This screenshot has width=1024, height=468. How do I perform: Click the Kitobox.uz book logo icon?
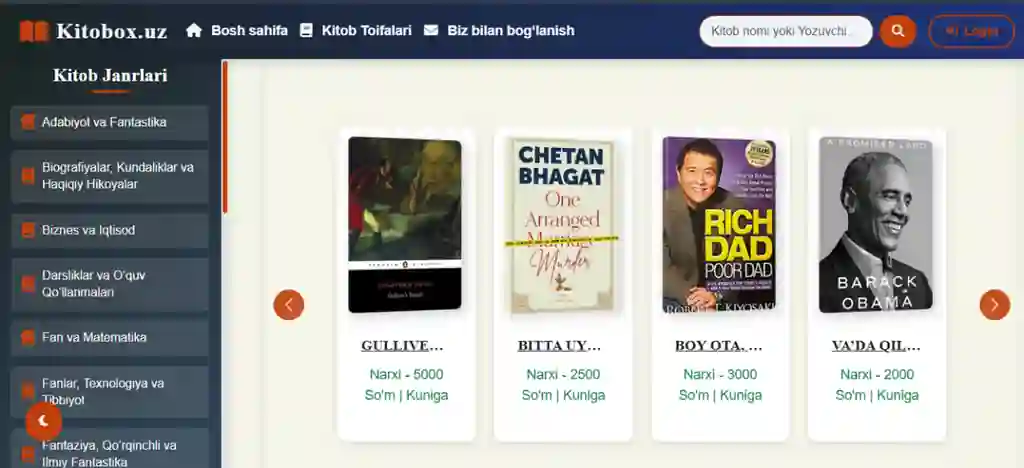[34, 31]
